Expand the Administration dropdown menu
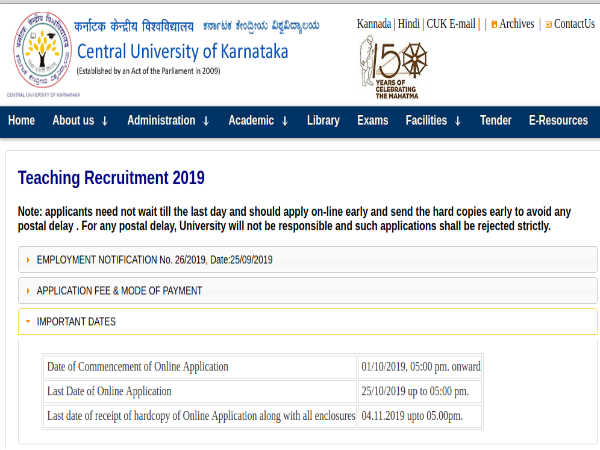Viewport: 600px width, 450px height. 168,121
